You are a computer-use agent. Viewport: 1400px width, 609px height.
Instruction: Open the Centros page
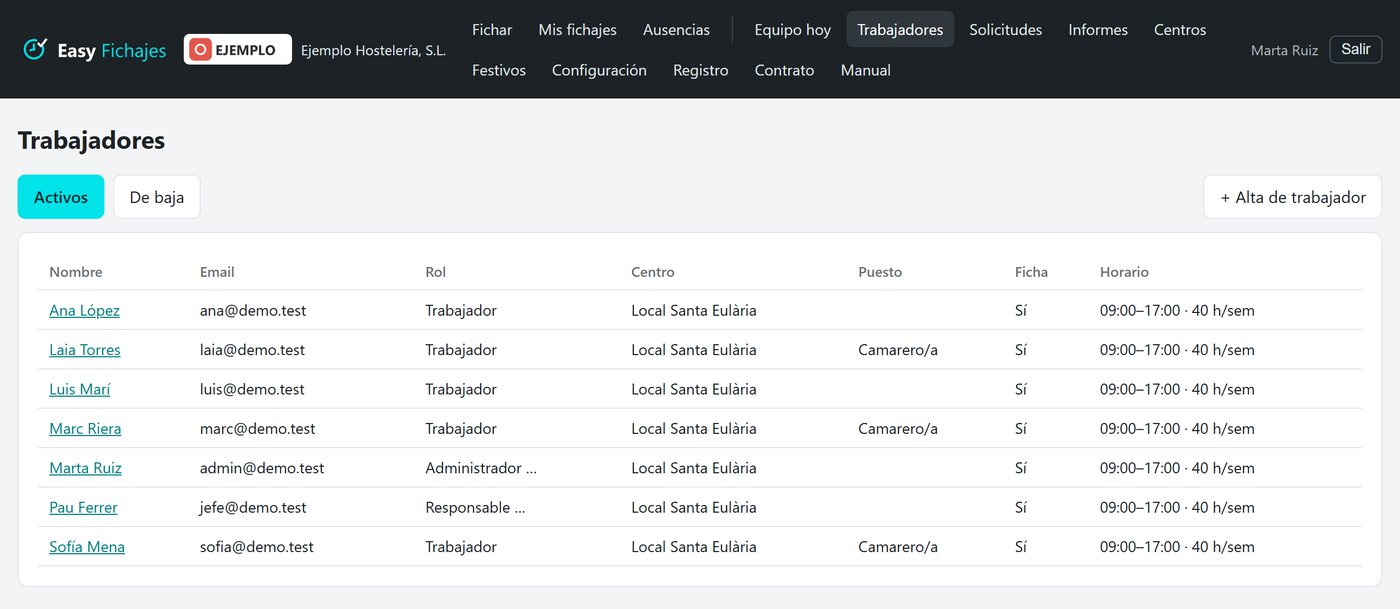[1180, 30]
